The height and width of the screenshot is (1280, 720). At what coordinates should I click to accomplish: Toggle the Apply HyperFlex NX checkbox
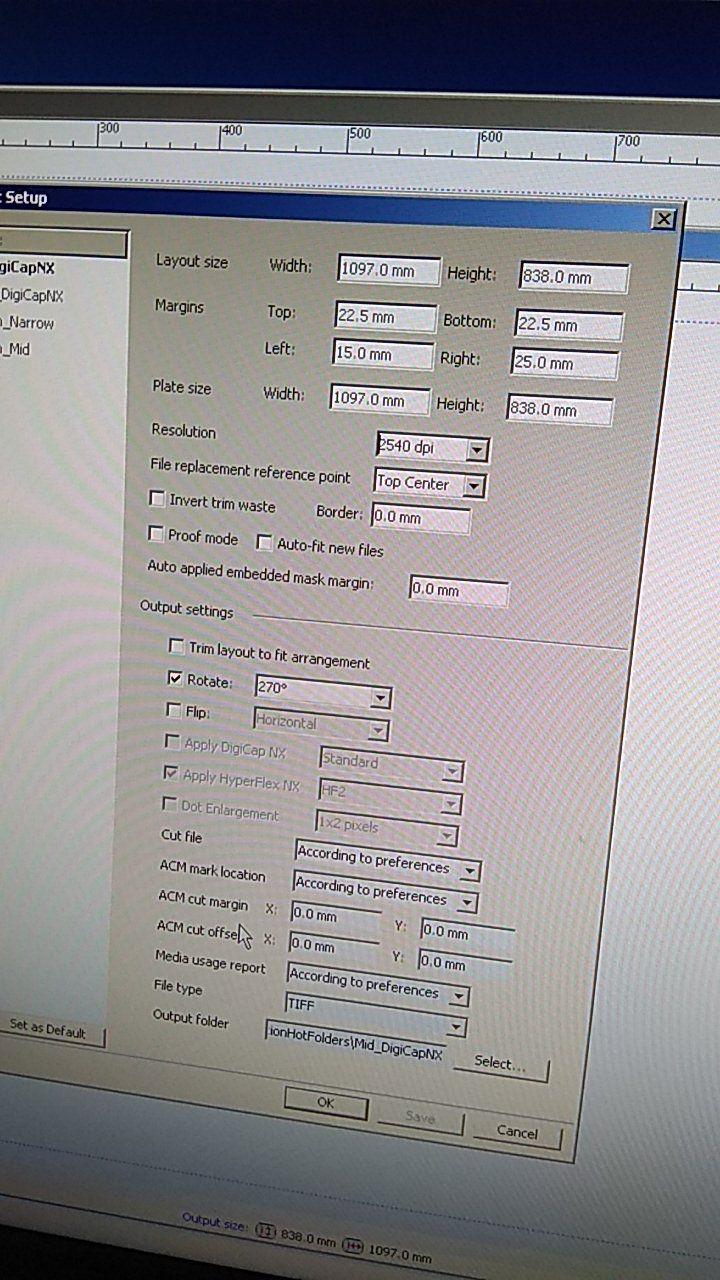(x=171, y=774)
